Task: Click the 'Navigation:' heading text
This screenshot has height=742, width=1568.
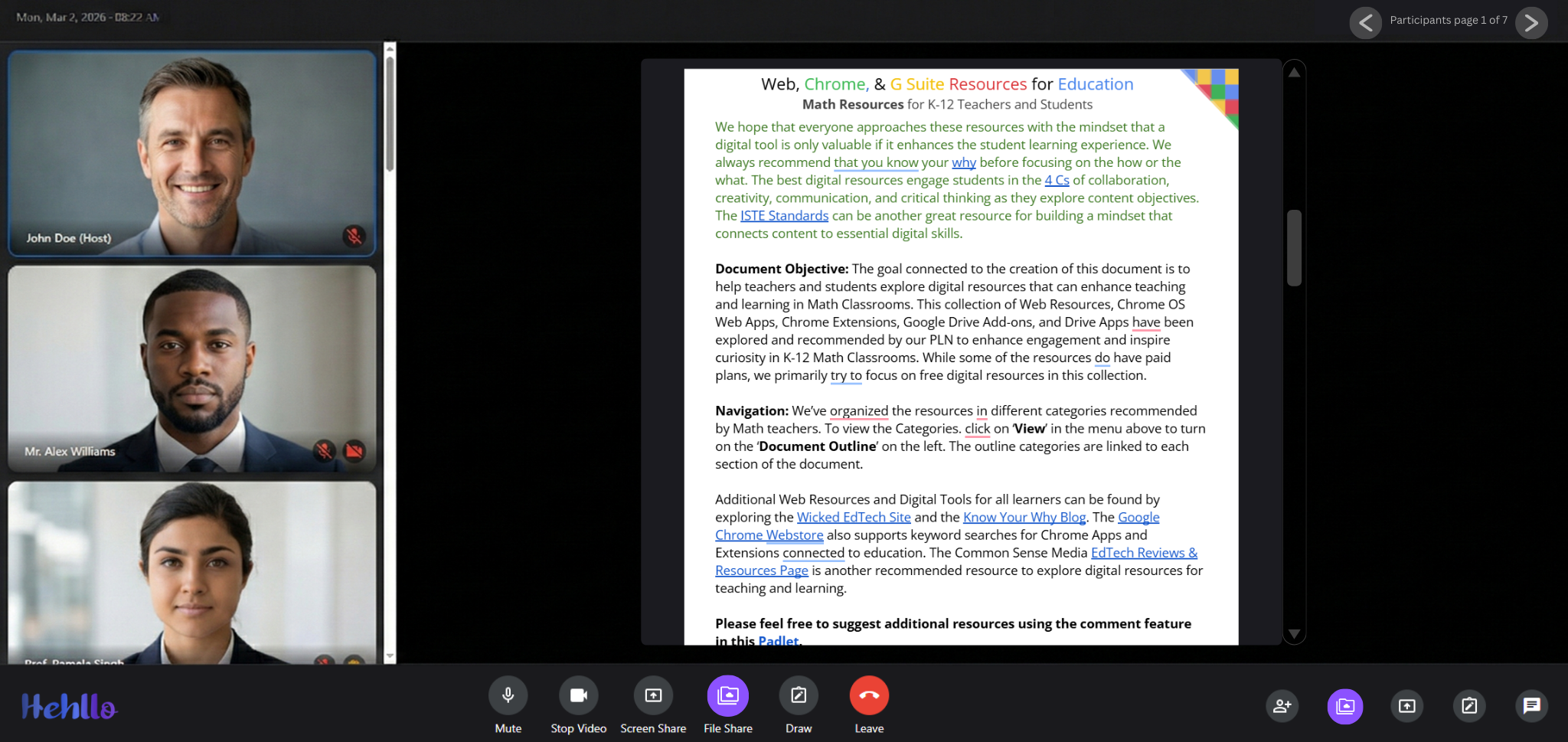Action: 752,411
